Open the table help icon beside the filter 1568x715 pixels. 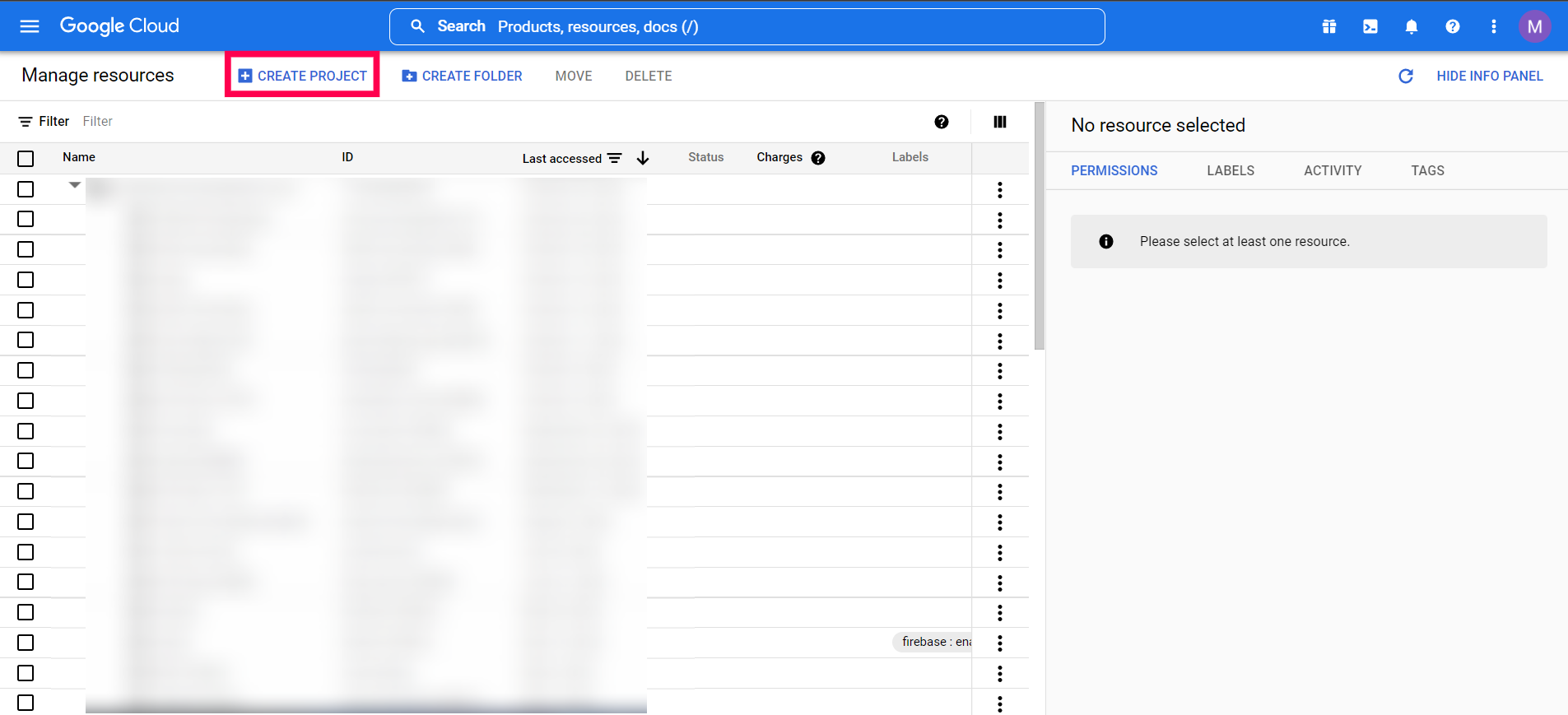tap(942, 122)
